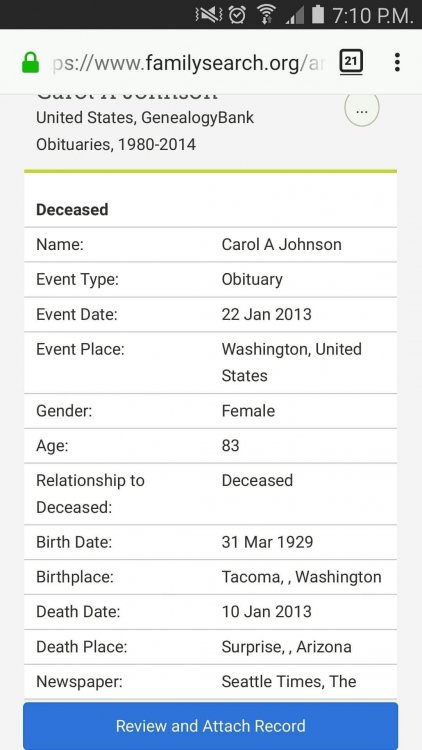
Task: Tap the alarm clock status icon
Action: click(237, 14)
